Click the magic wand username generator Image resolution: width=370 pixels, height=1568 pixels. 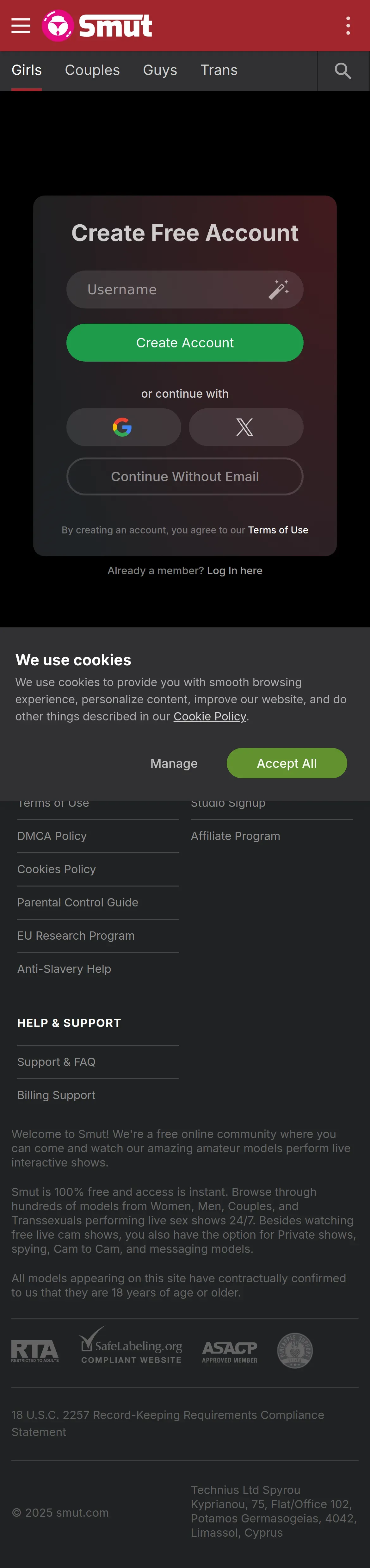278,289
